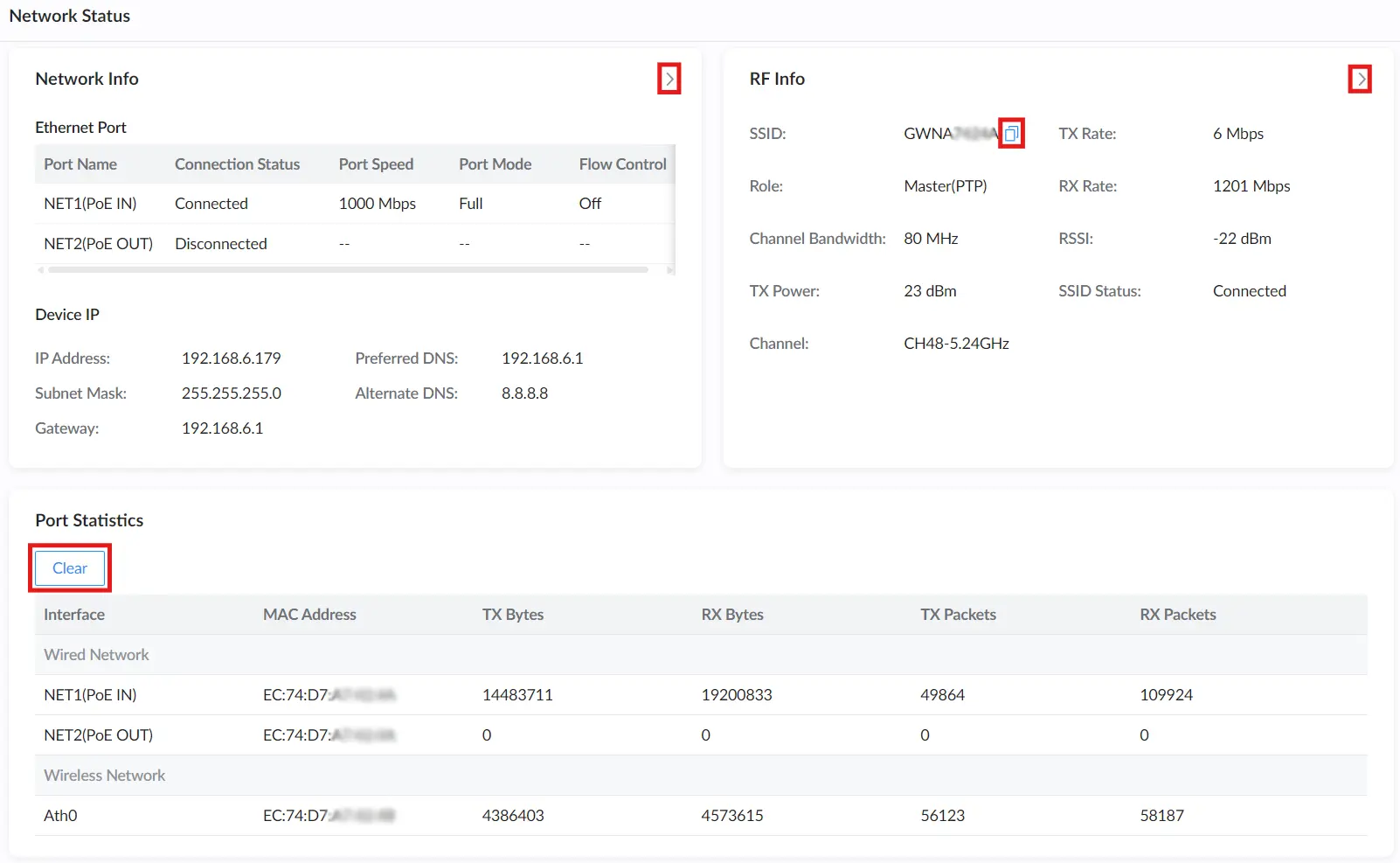The image size is (1400, 863).
Task: Click the Ethernet Port table horizontal scrollbar
Action: click(x=348, y=270)
